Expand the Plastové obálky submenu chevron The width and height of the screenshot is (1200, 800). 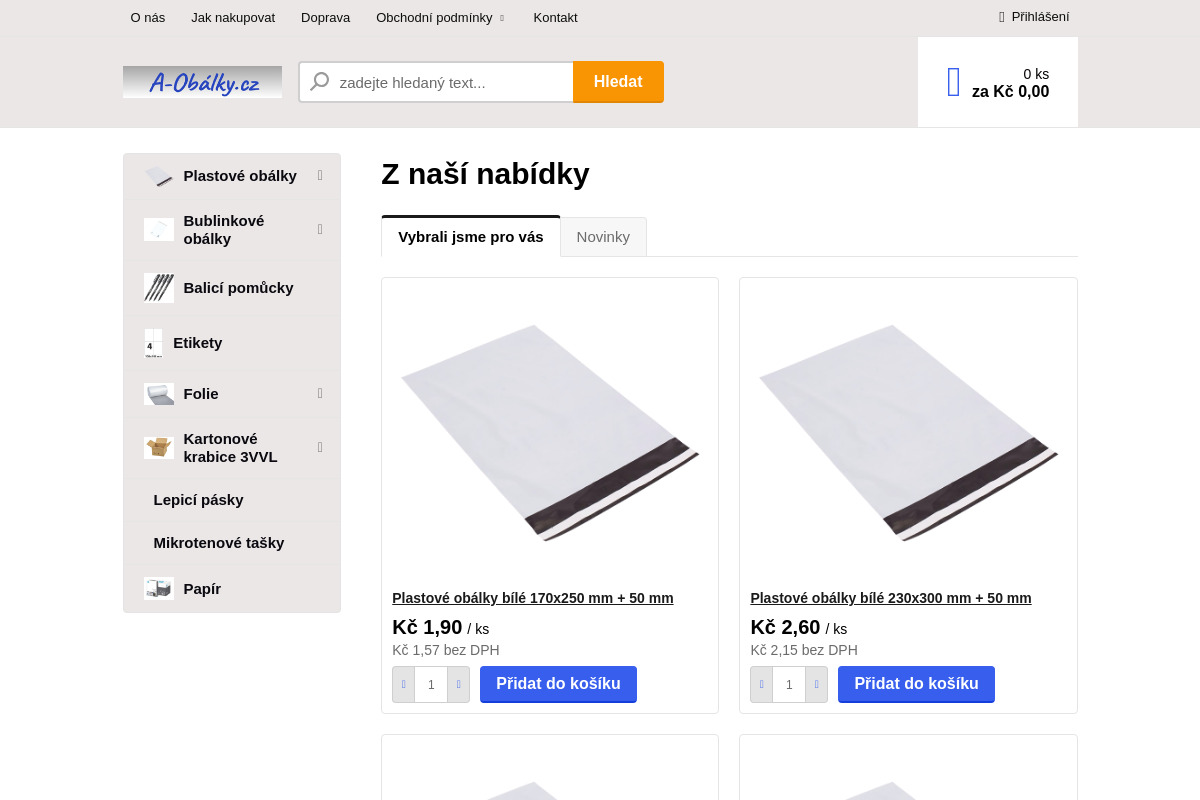click(x=319, y=175)
